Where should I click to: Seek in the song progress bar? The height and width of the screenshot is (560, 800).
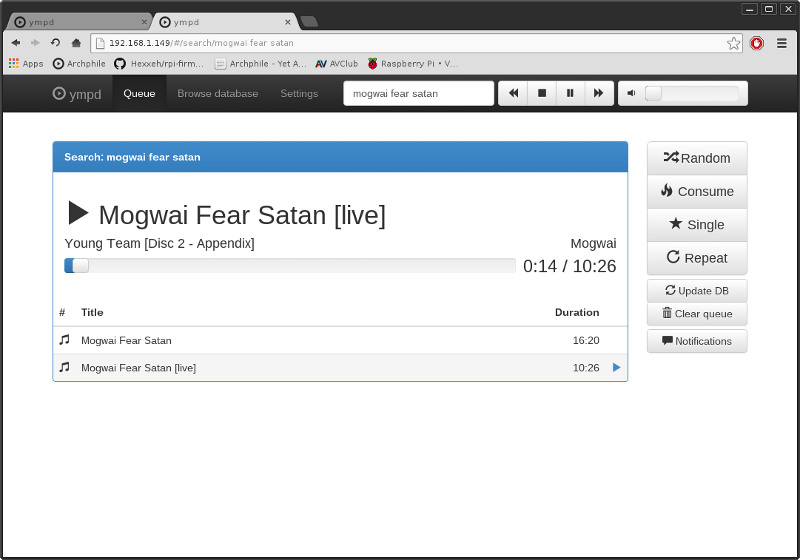pos(290,266)
